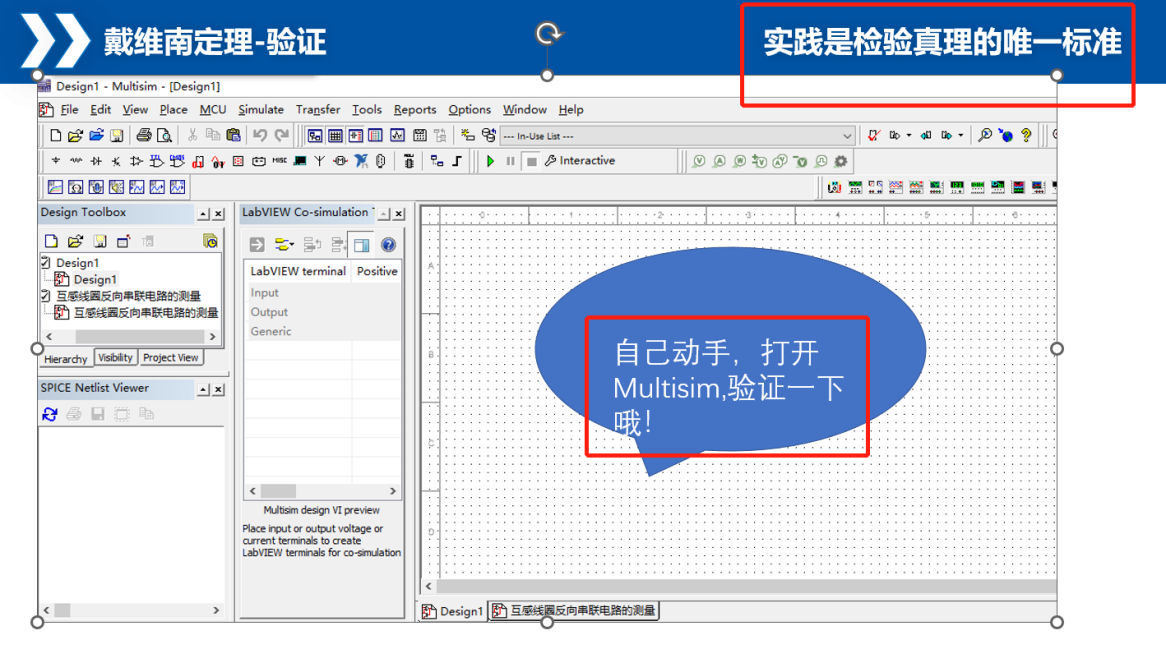Open the Simulate menu
Viewport: 1166px width, 658px height.
(261, 109)
